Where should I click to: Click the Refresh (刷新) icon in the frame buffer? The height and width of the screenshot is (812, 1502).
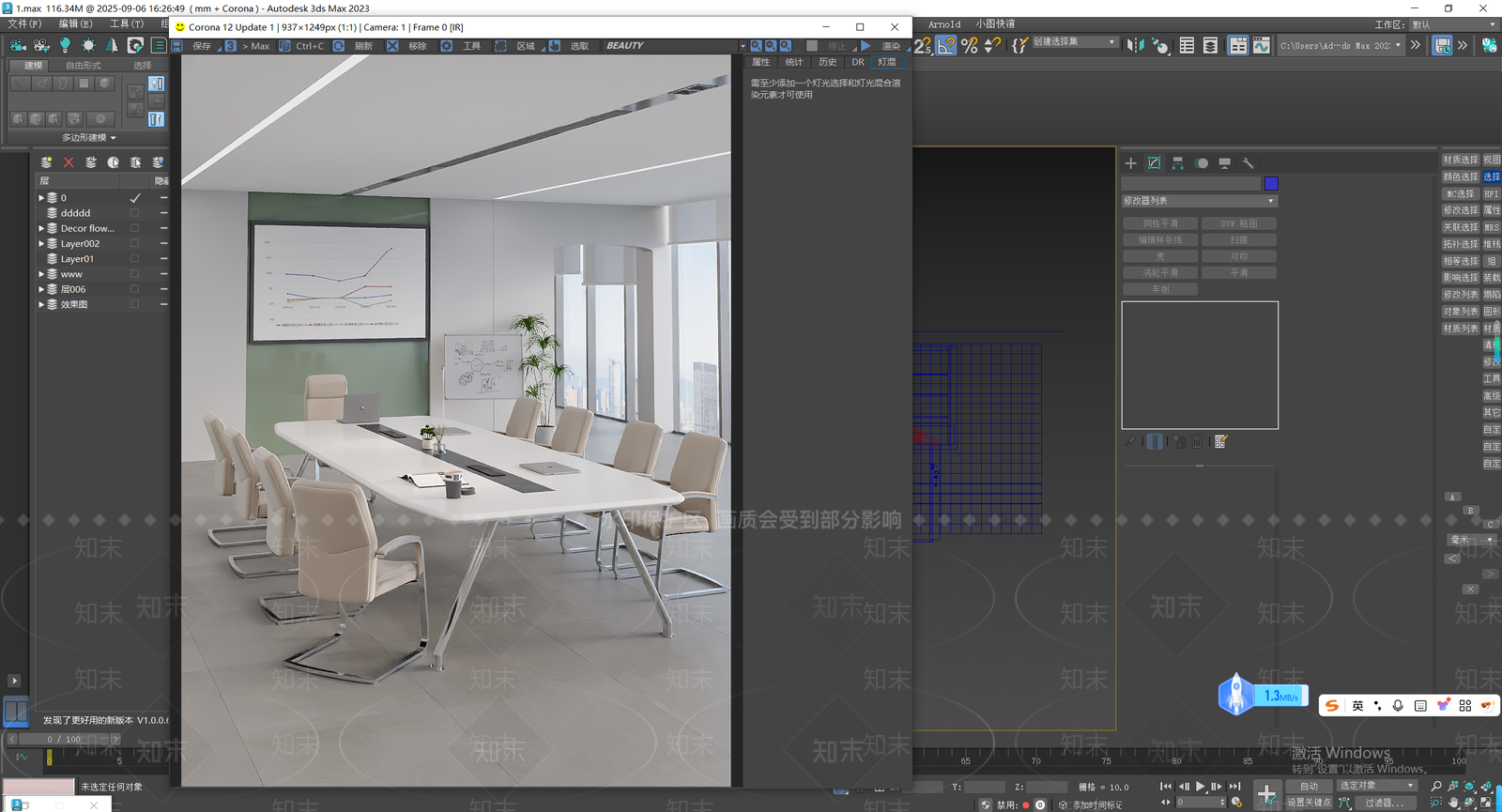[339, 45]
